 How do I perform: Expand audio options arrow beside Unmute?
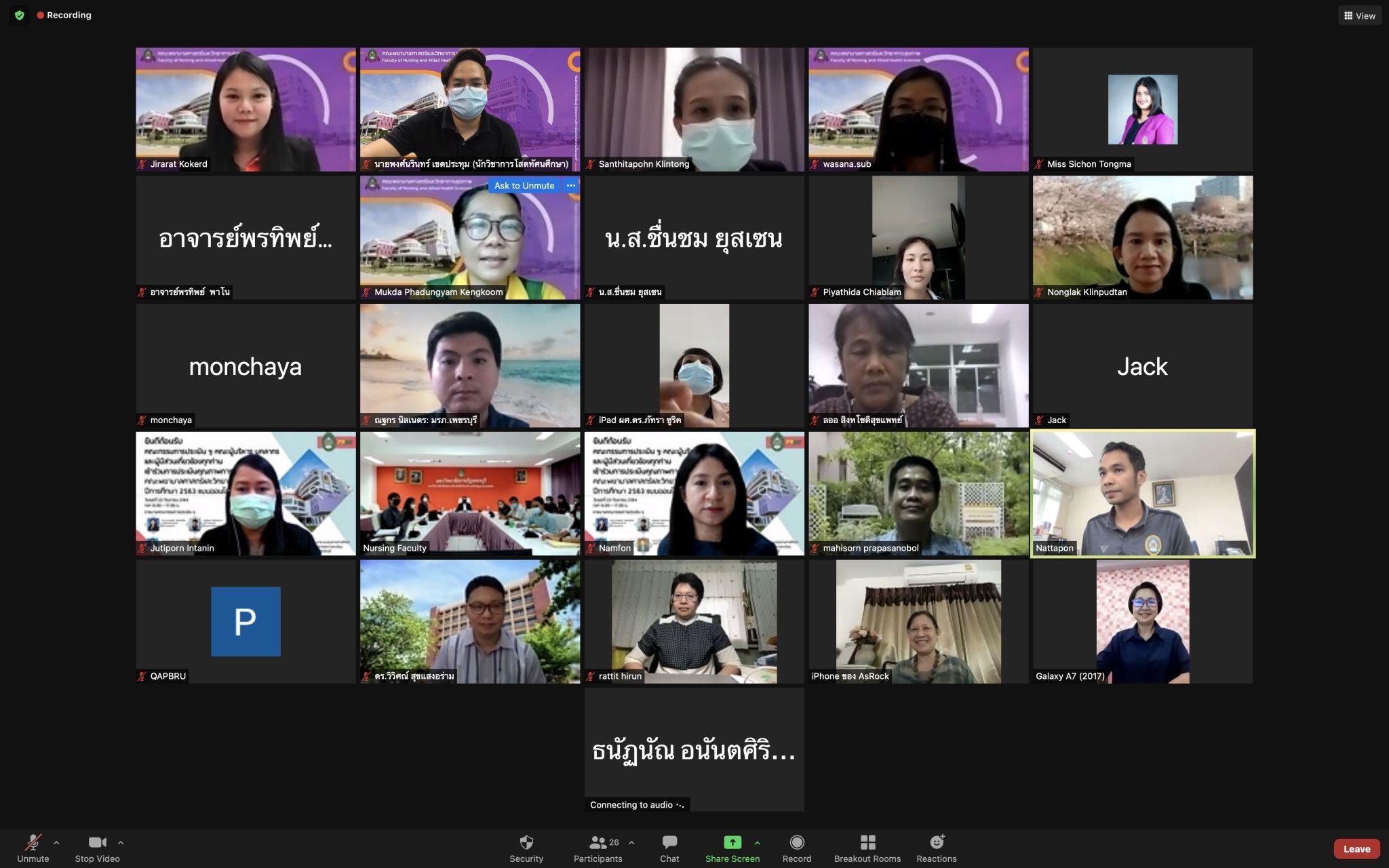pos(56,843)
